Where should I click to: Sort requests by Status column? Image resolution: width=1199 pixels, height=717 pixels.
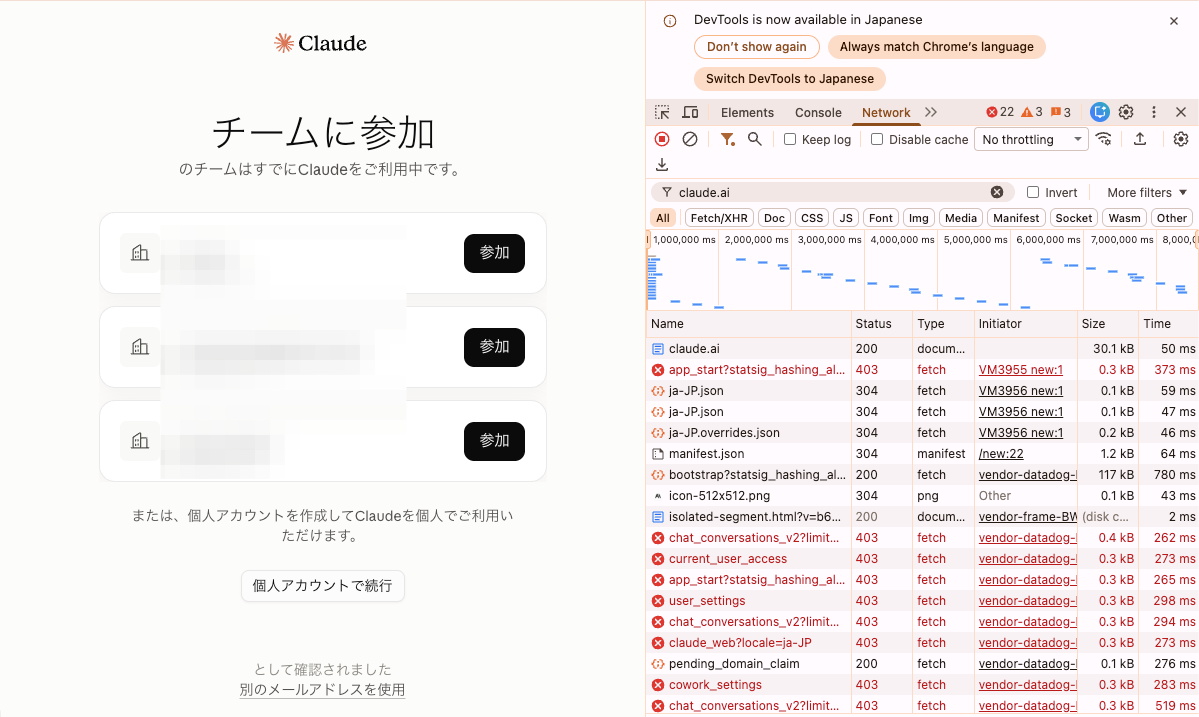(882, 324)
